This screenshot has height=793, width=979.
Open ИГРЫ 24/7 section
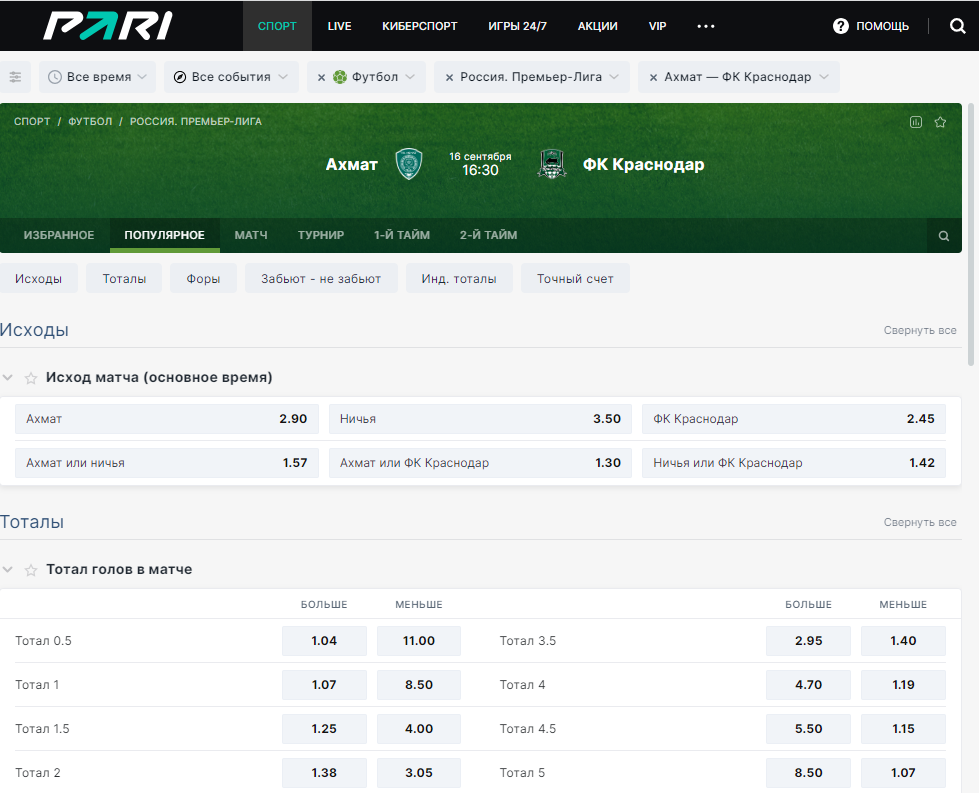pos(517,26)
